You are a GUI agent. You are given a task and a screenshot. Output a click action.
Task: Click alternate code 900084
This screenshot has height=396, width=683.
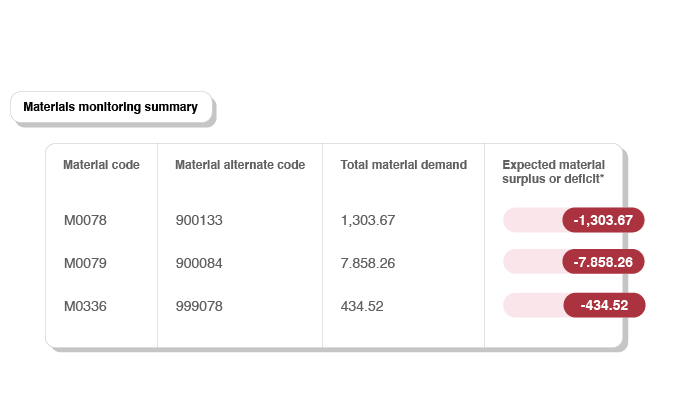point(199,263)
